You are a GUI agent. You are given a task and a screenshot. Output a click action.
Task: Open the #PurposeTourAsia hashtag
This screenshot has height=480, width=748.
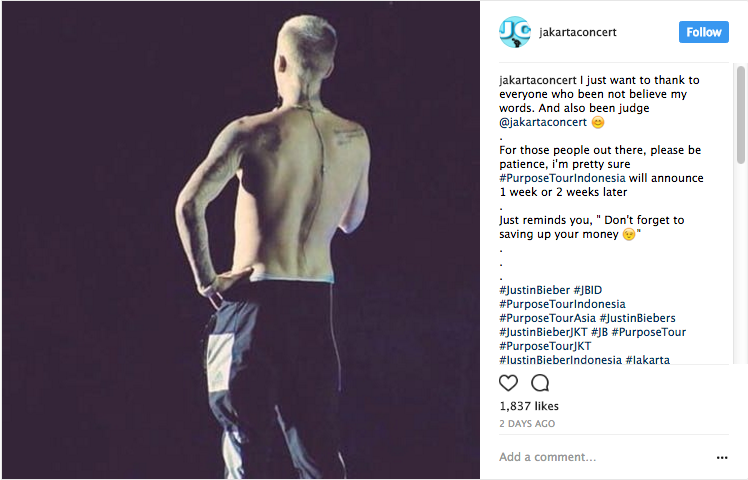547,318
